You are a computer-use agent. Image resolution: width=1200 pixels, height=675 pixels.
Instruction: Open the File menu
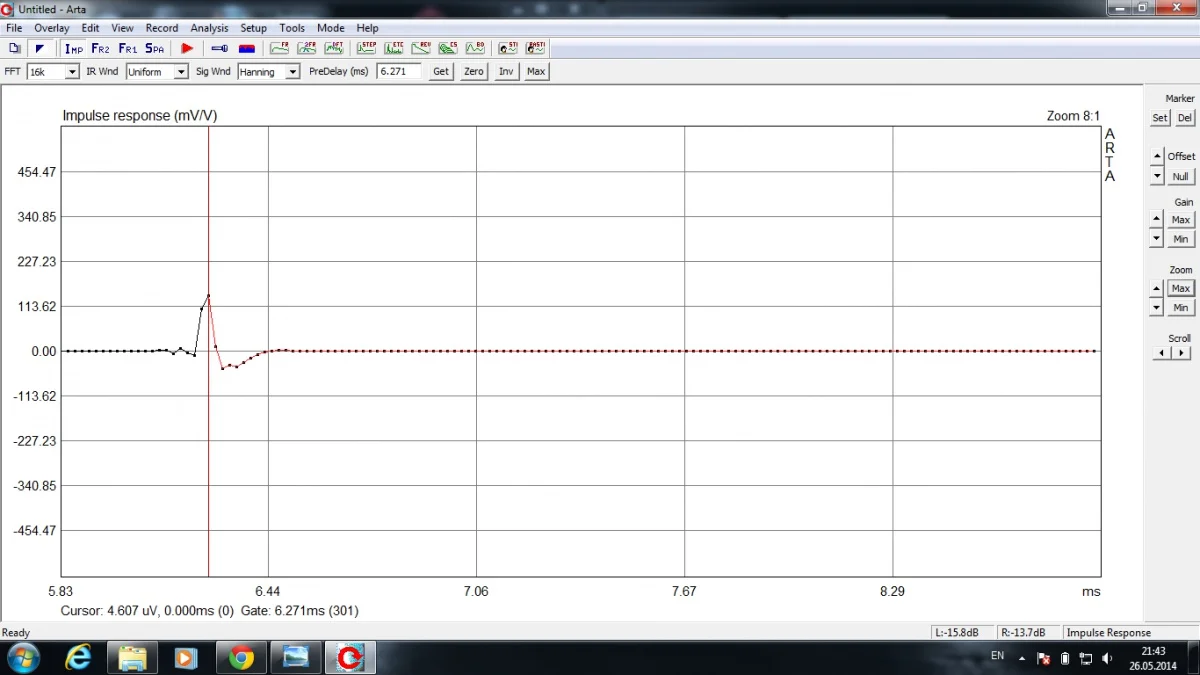(x=14, y=28)
